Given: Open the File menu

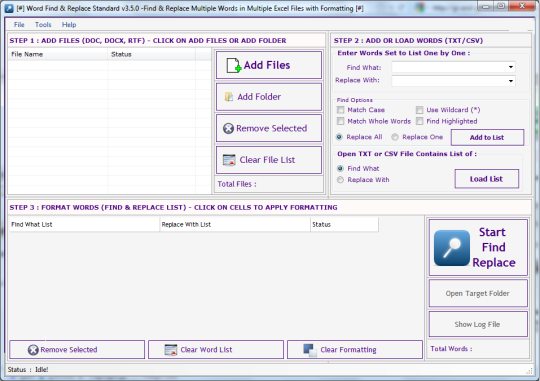Looking at the screenshot, I should (x=19, y=24).
